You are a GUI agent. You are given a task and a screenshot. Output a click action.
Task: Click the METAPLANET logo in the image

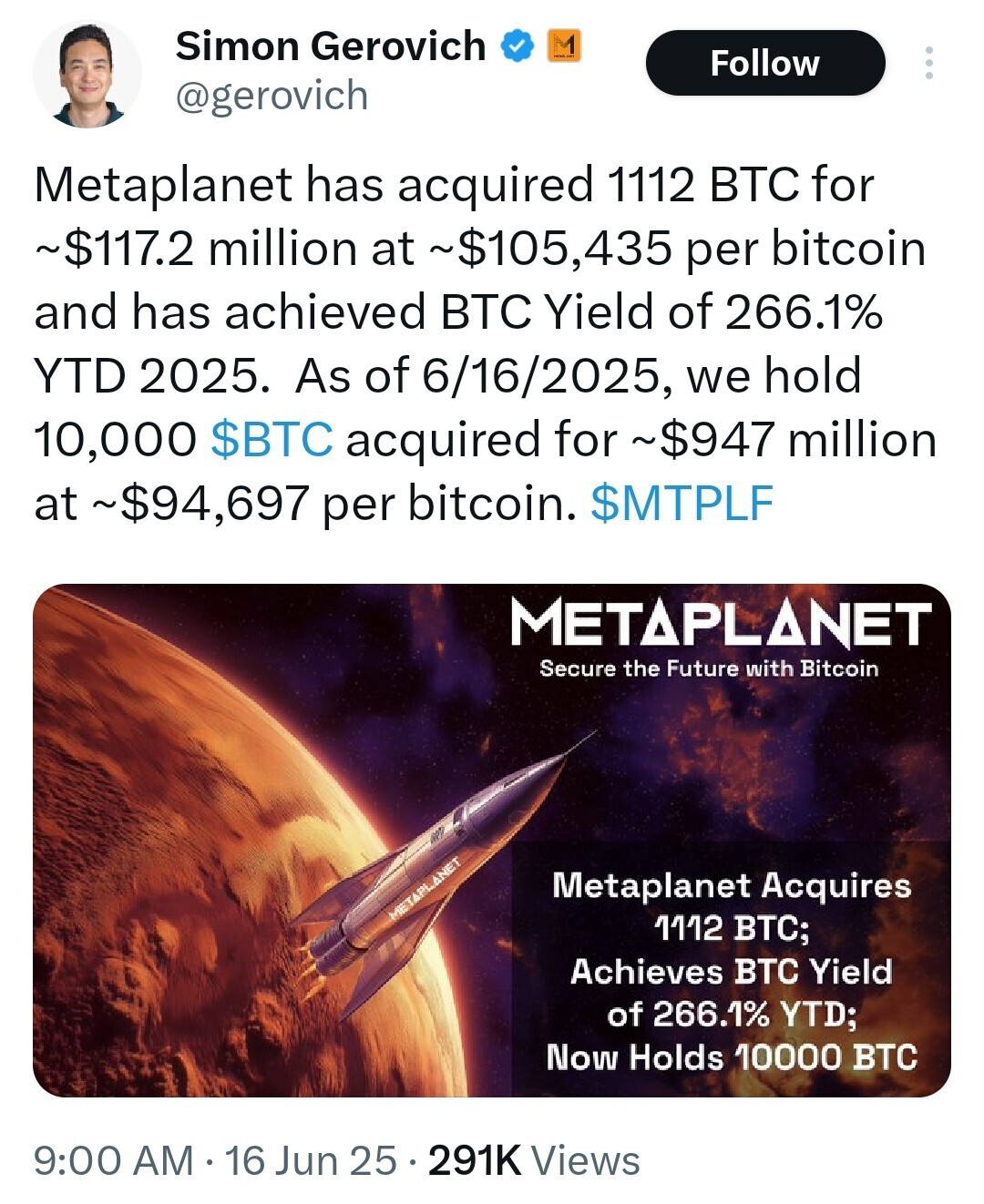click(721, 624)
